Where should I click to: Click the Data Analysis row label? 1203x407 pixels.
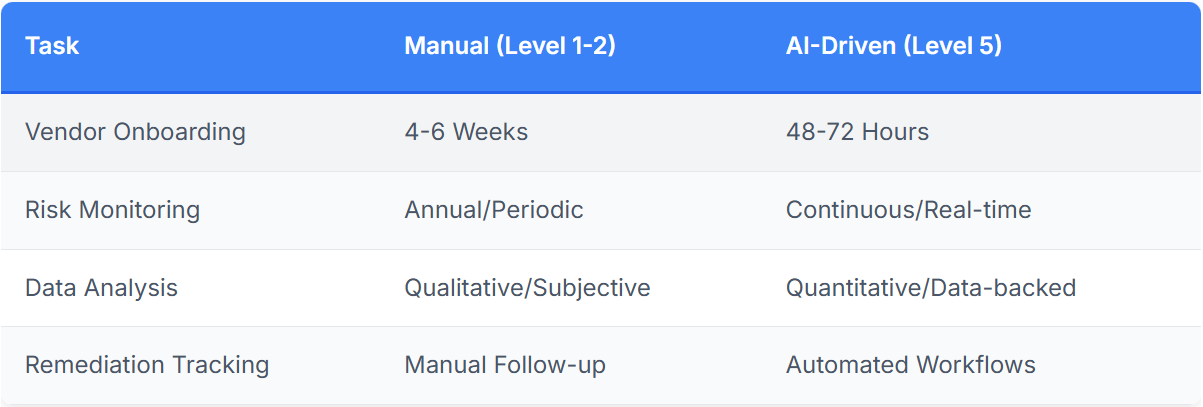(x=101, y=288)
